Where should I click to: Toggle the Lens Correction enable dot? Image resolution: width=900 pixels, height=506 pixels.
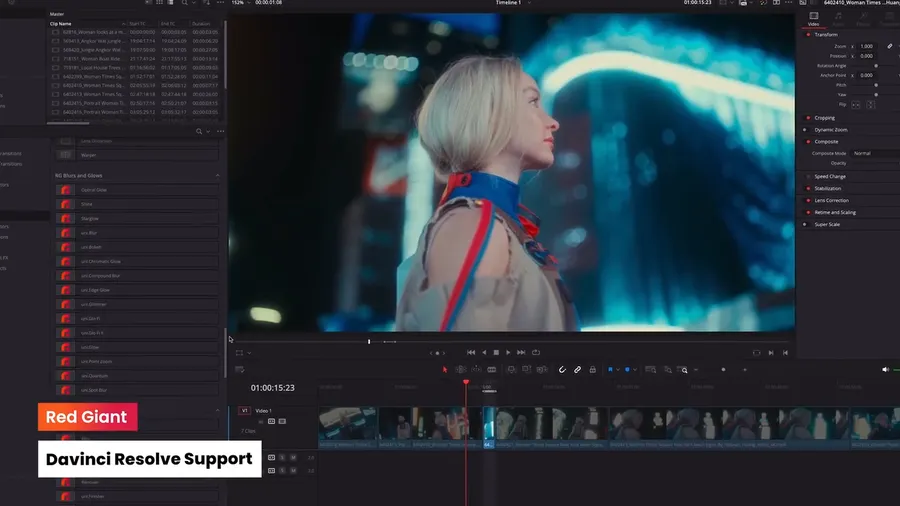click(x=808, y=200)
